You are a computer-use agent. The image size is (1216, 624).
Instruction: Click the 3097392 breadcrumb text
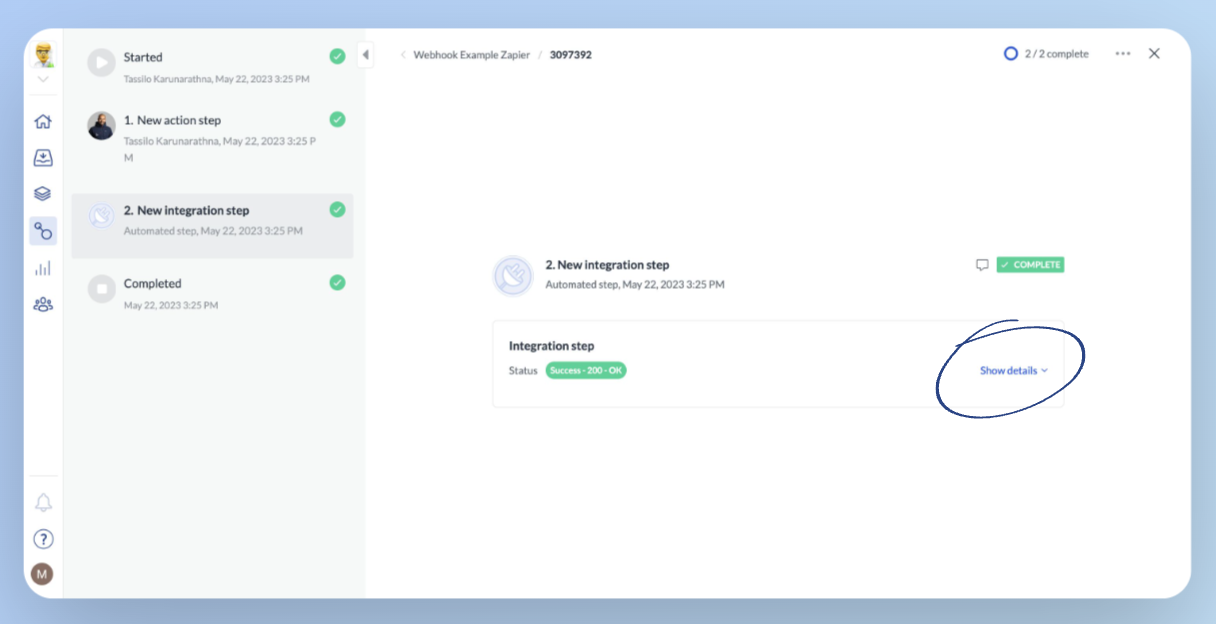pos(571,55)
